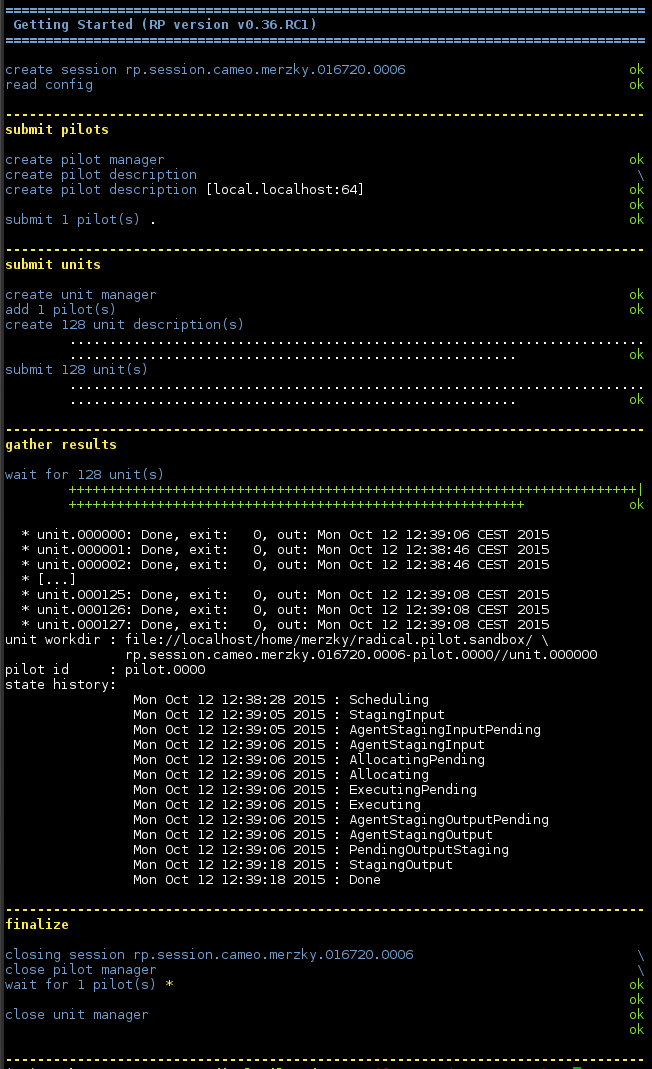Click the 'ExecutingPending' state entry

[305, 789]
